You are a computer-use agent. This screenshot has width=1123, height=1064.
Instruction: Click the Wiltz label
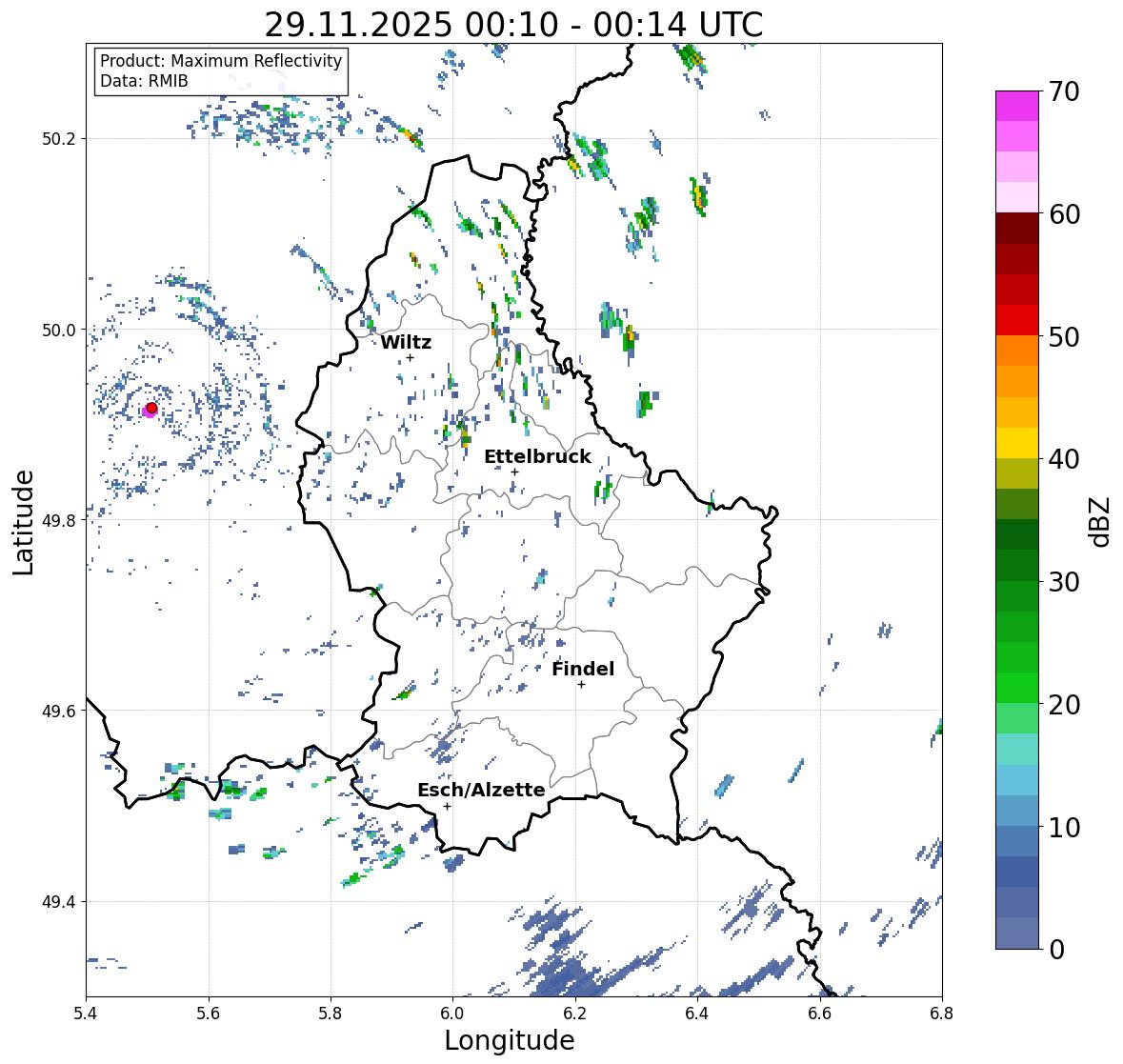point(406,342)
